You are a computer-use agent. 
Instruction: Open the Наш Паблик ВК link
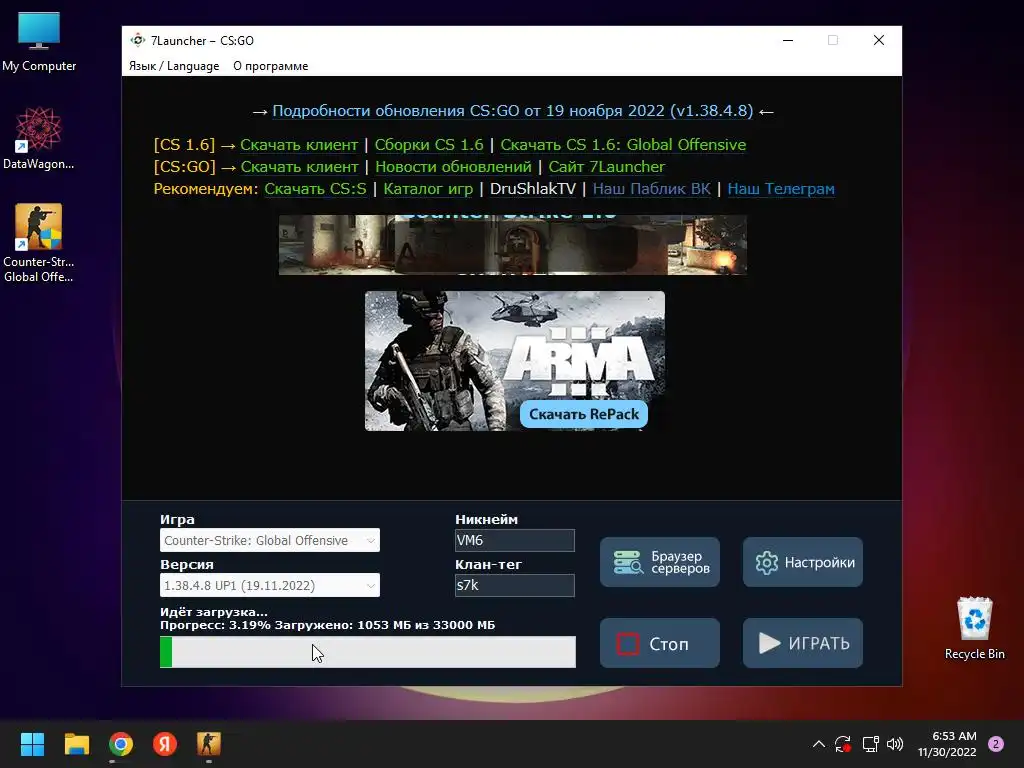point(651,189)
